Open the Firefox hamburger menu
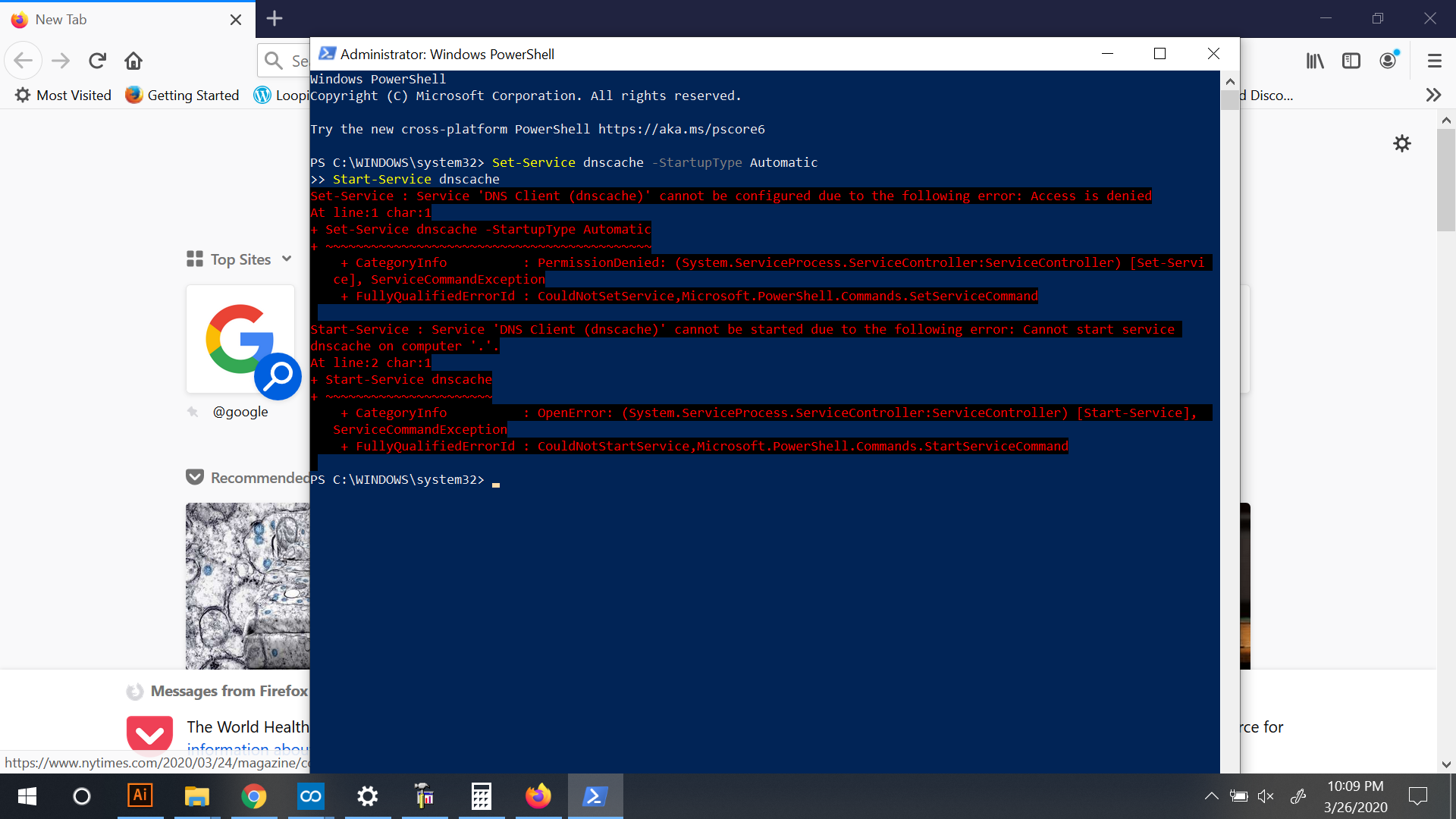Viewport: 1456px width, 819px height. (1434, 61)
